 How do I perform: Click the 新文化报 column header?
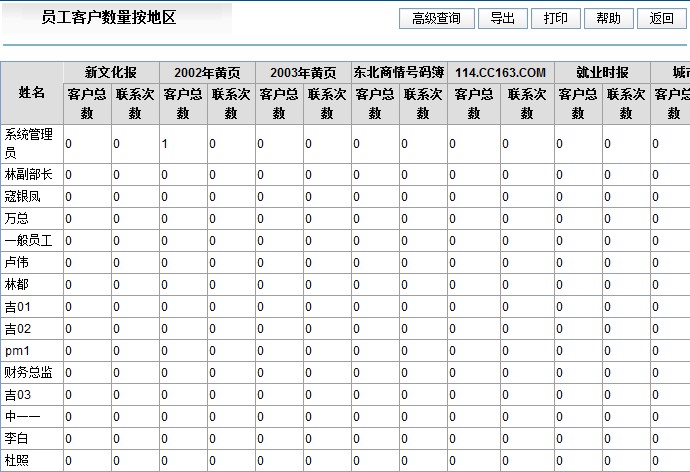pos(110,73)
